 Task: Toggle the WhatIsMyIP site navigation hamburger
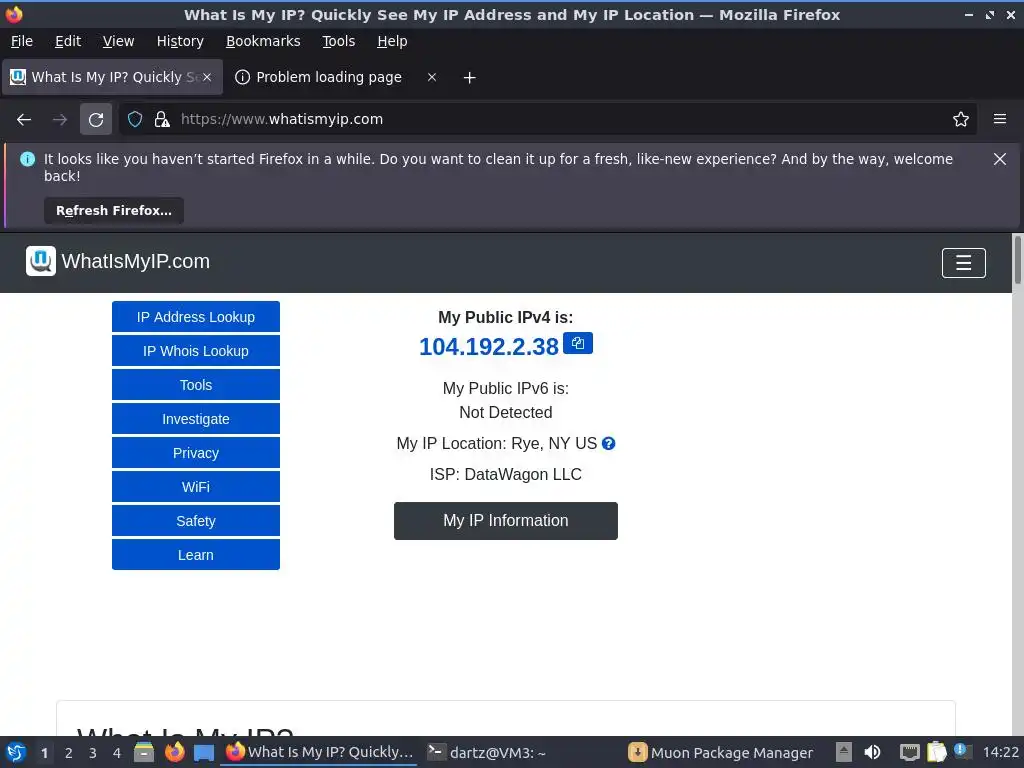click(x=963, y=263)
